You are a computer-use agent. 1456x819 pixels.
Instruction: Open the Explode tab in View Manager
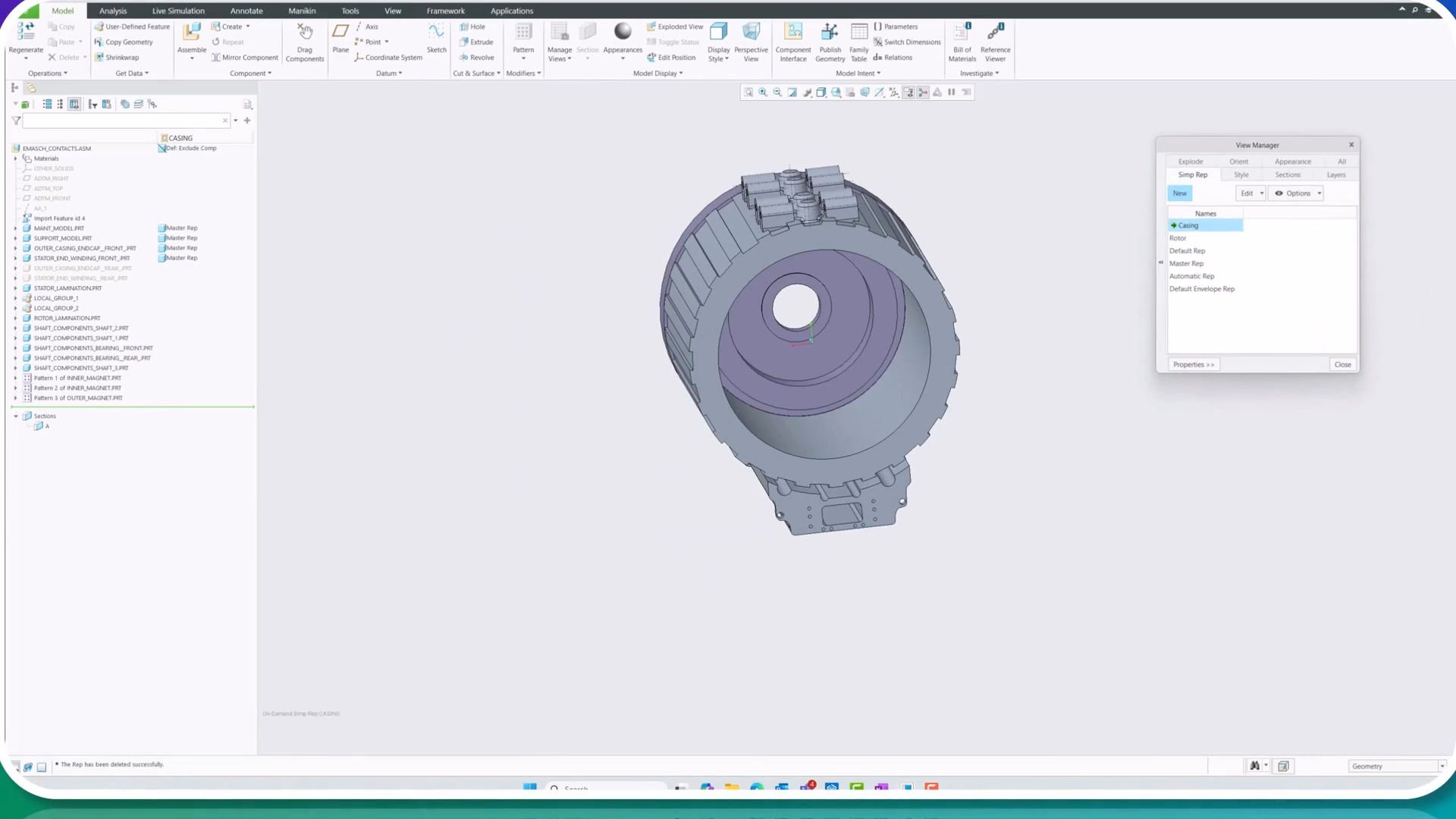1191,162
